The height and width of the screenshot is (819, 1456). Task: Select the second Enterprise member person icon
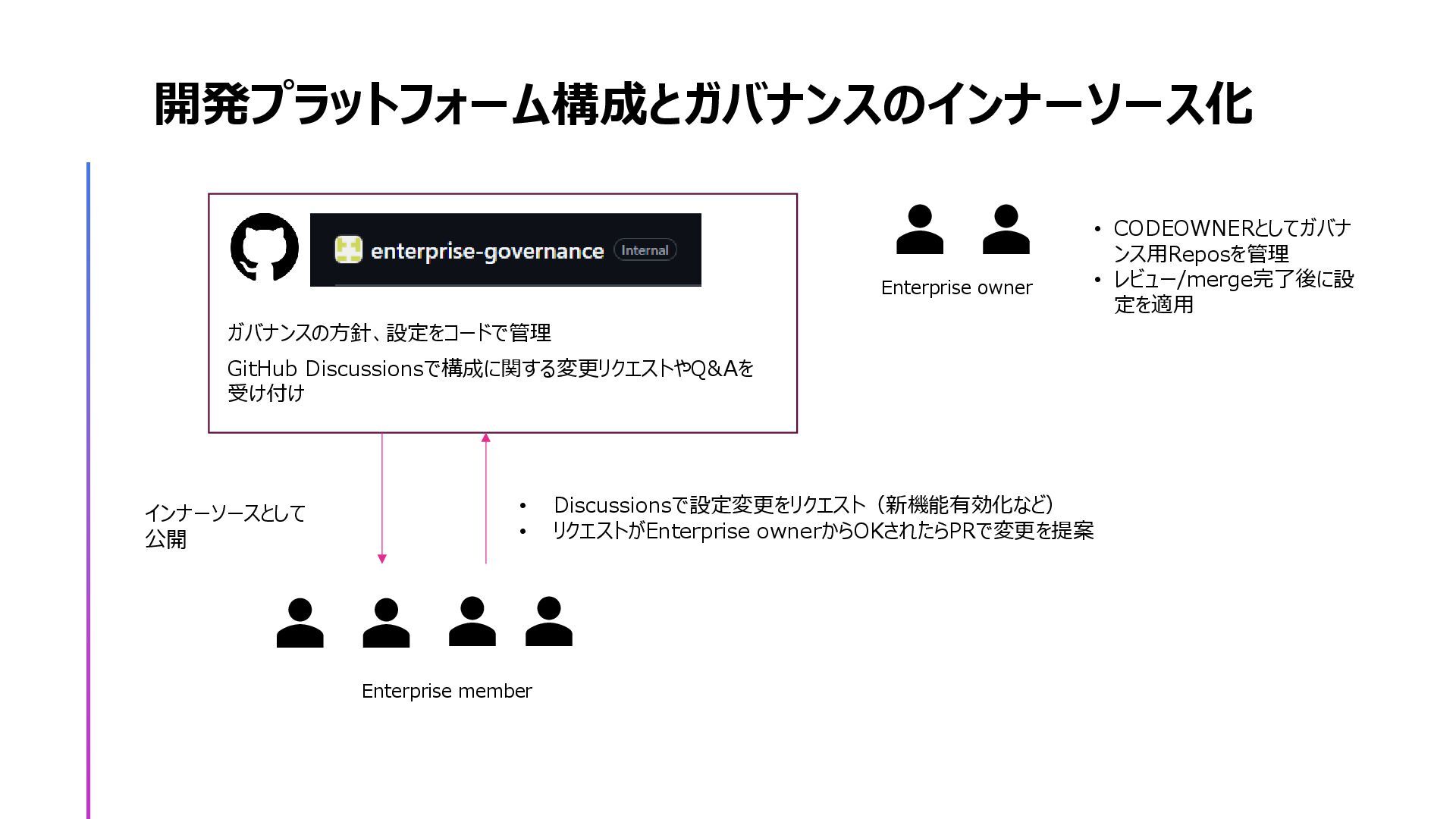coord(386,623)
